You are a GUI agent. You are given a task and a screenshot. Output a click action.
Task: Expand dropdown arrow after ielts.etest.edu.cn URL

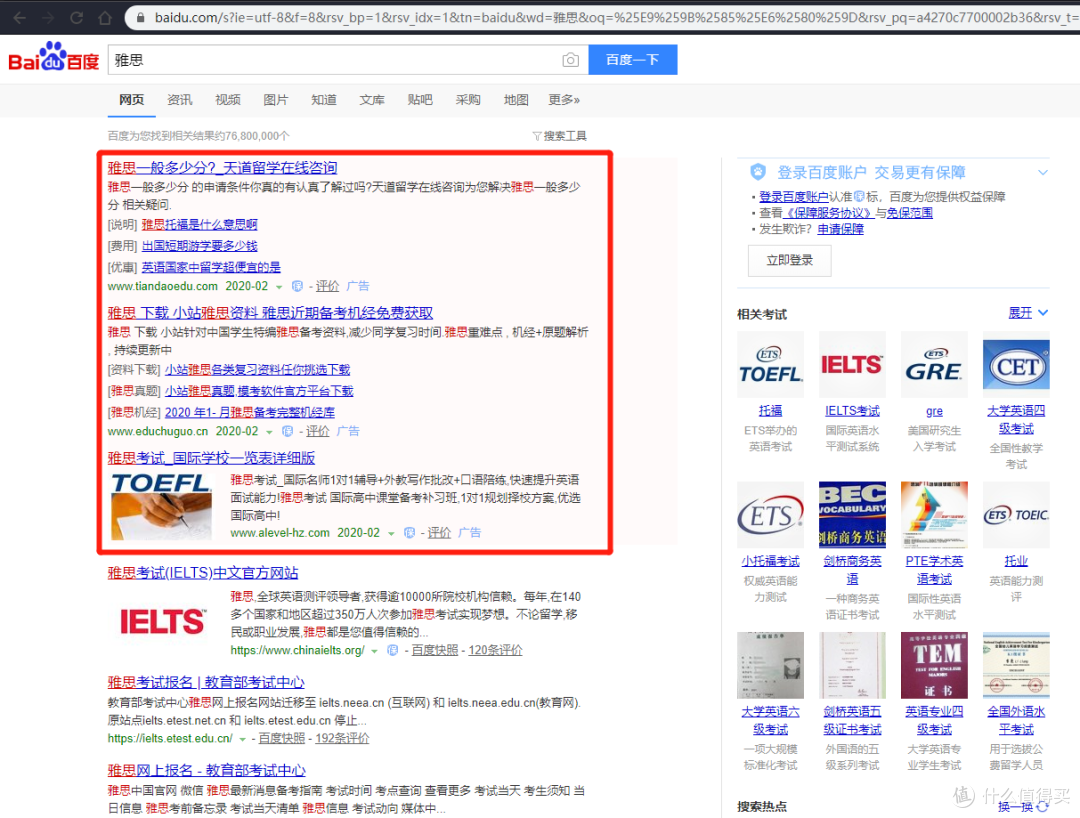click(x=242, y=740)
